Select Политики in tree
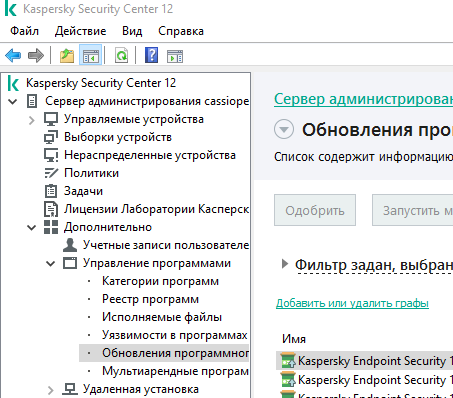The height and width of the screenshot is (398, 453). coord(91,173)
